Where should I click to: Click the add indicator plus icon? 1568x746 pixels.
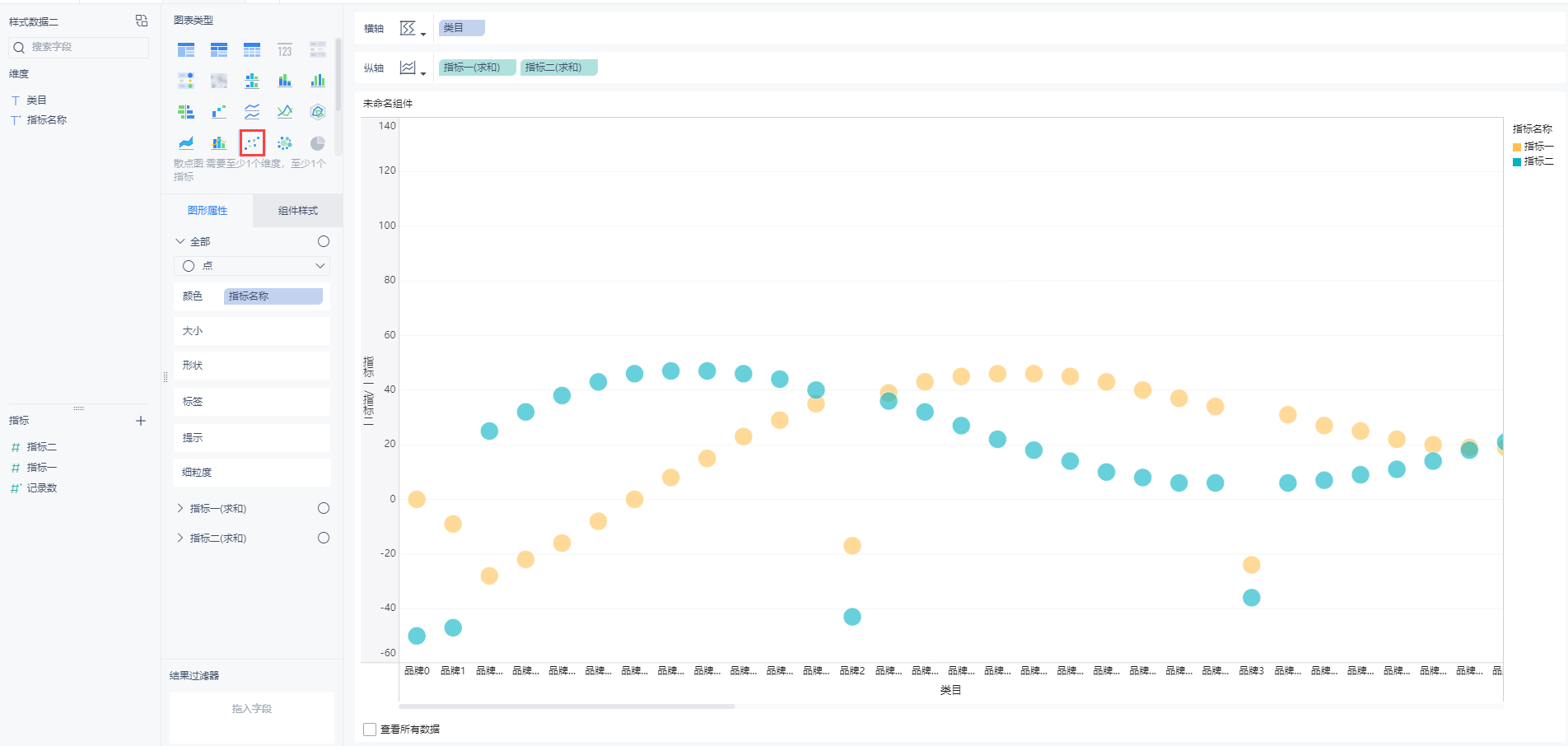(141, 421)
